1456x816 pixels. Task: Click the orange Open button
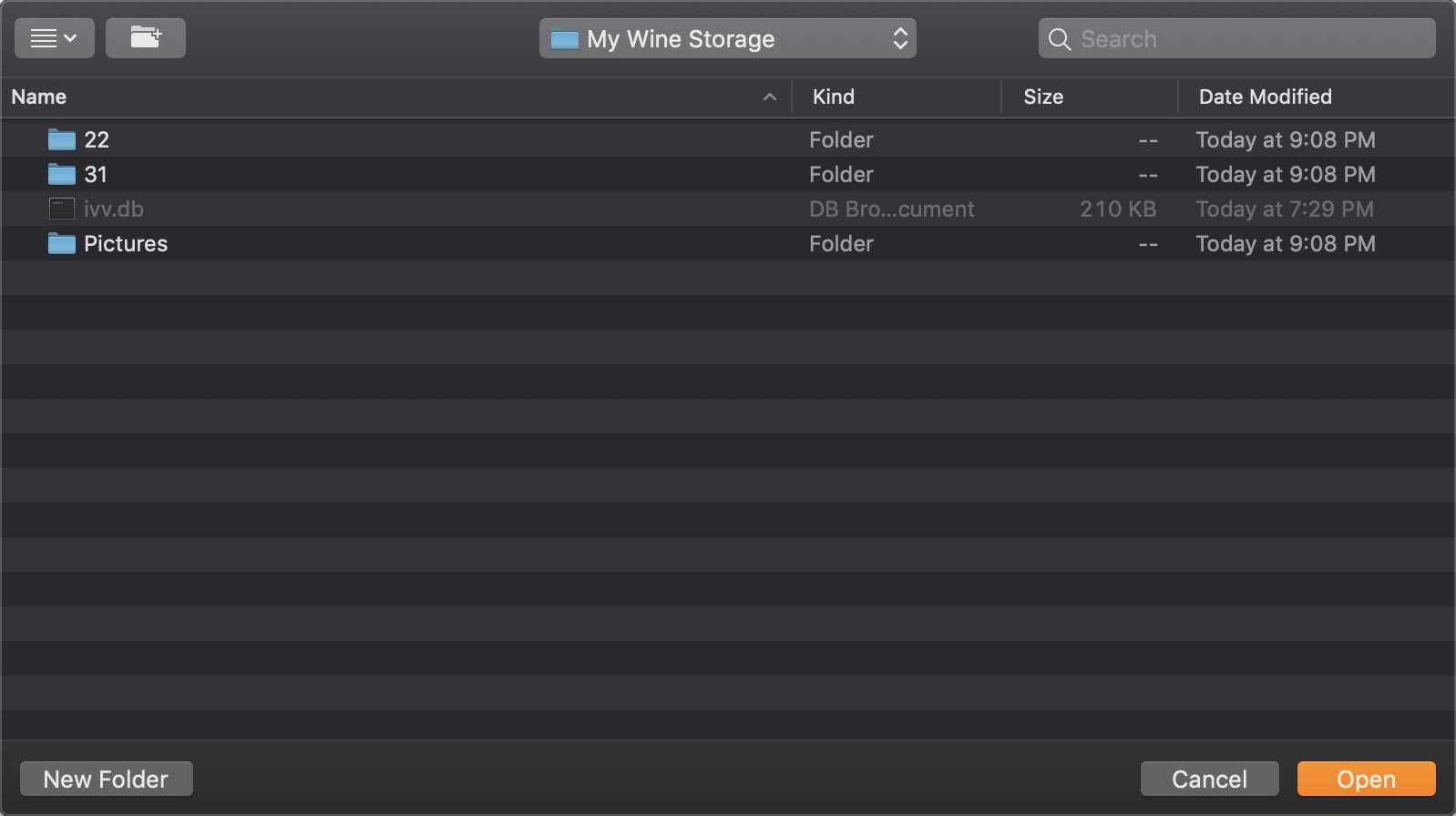[1366, 779]
